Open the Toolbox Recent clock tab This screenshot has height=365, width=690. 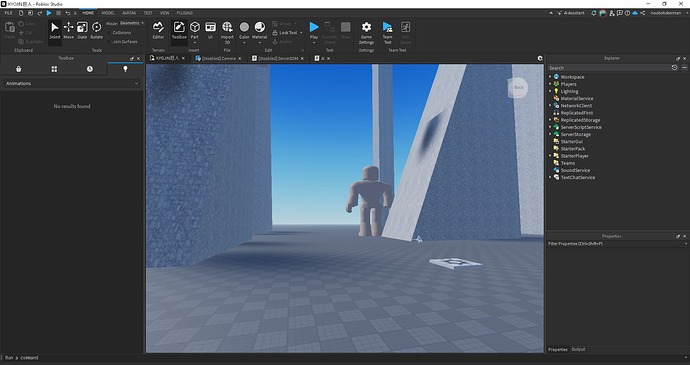(90, 69)
